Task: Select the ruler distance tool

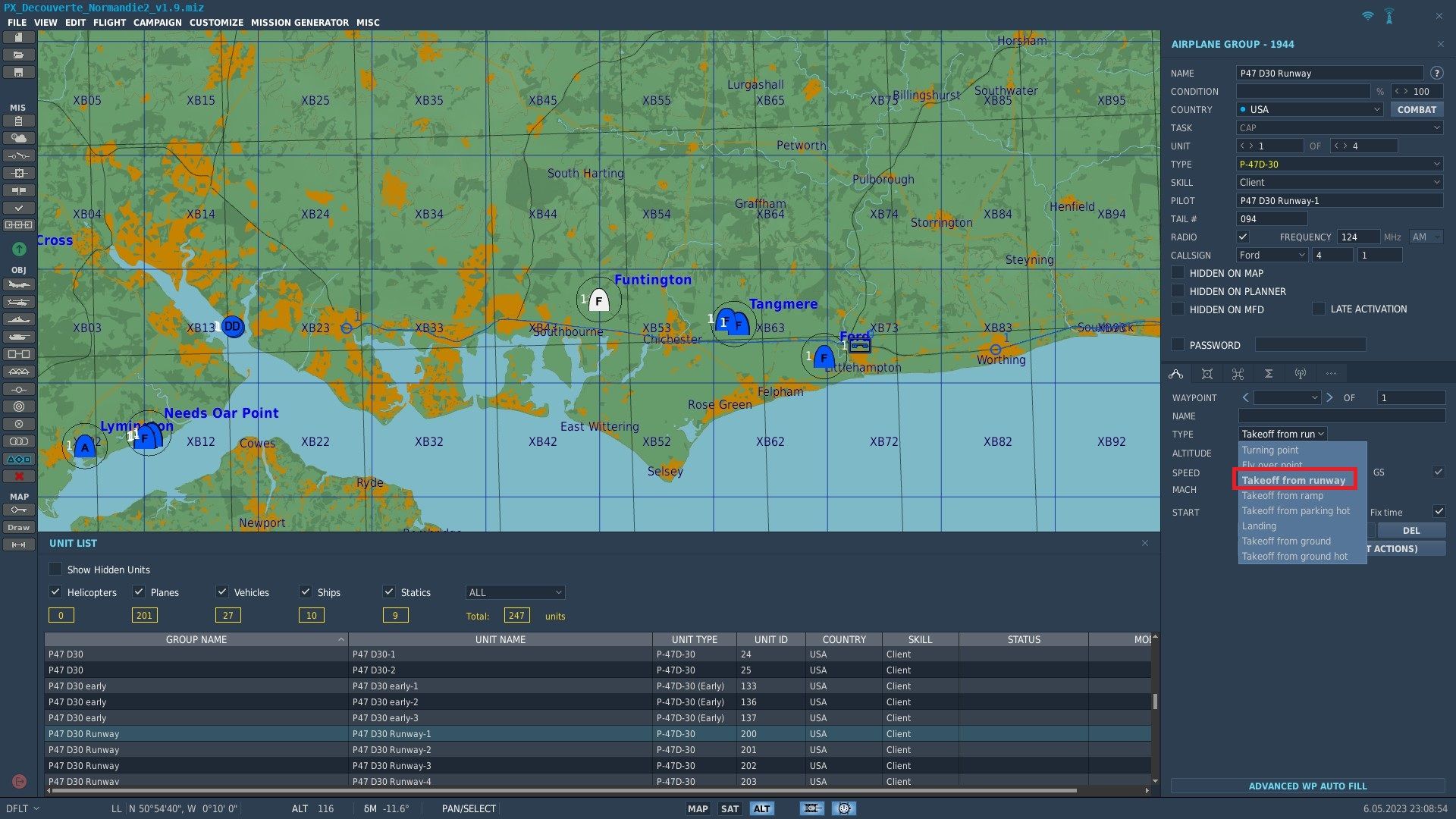Action: [19, 544]
